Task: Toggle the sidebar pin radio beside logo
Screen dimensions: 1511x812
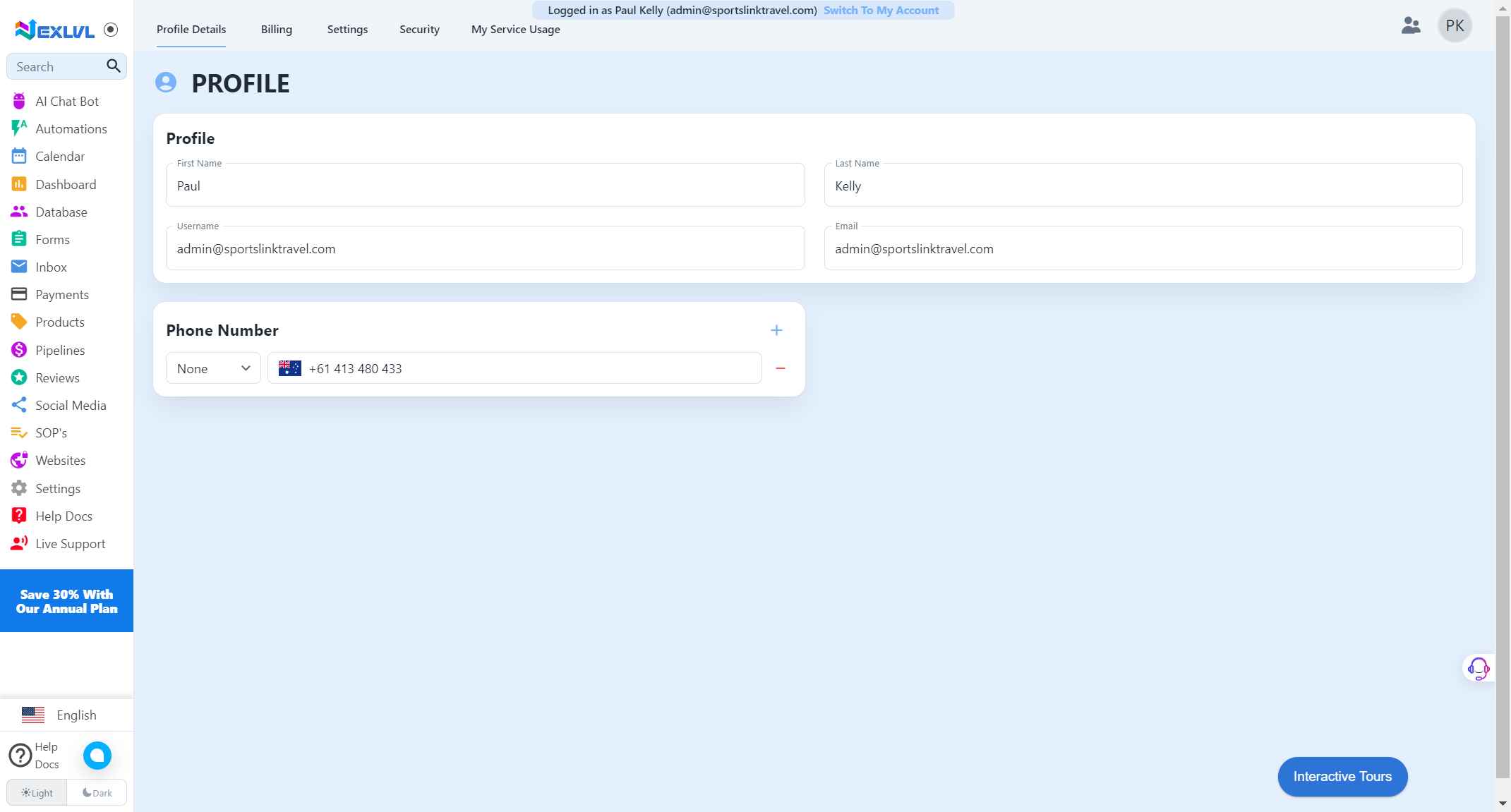Action: pos(111,30)
